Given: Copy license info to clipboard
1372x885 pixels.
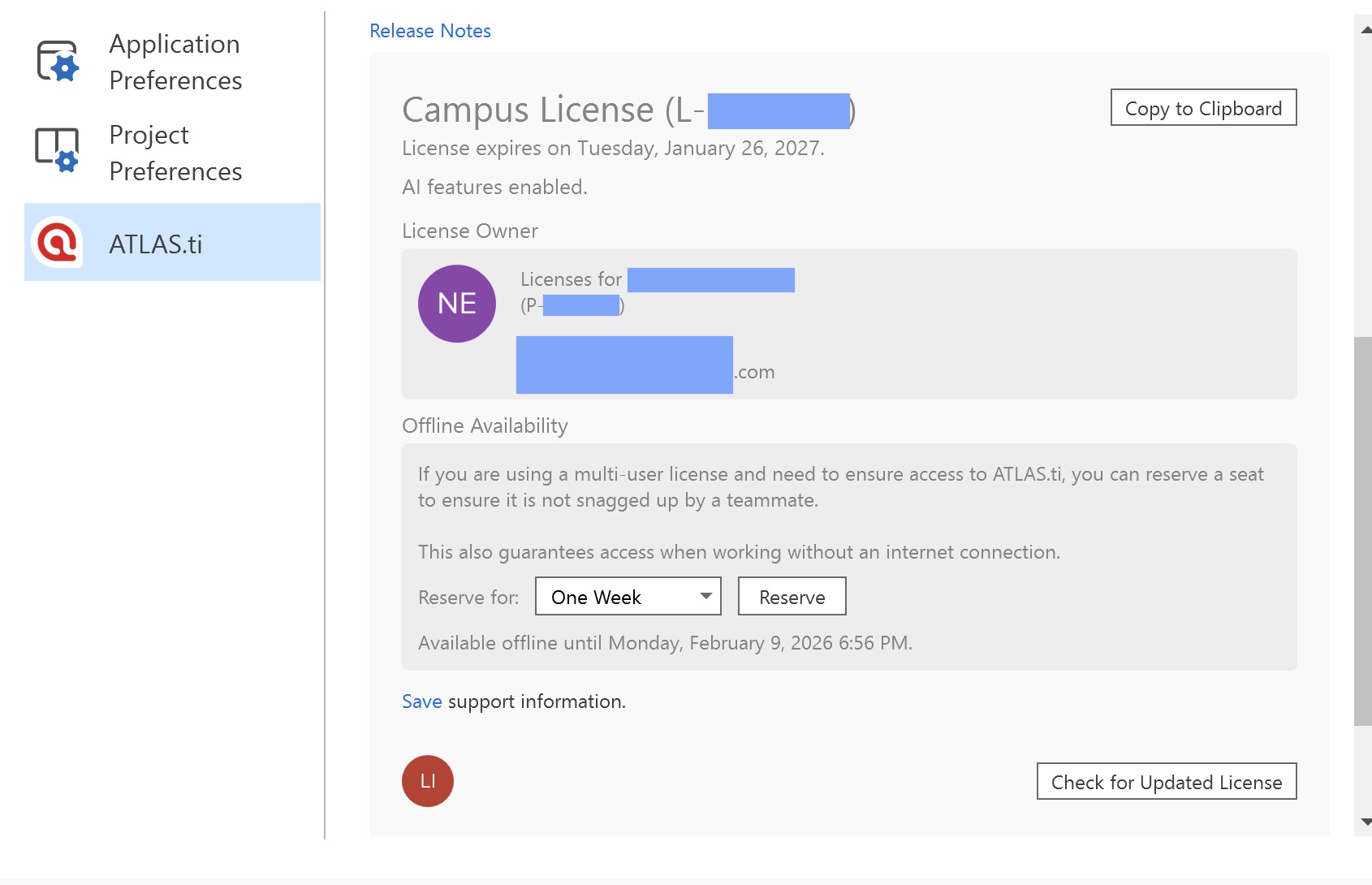Looking at the screenshot, I should [x=1203, y=107].
